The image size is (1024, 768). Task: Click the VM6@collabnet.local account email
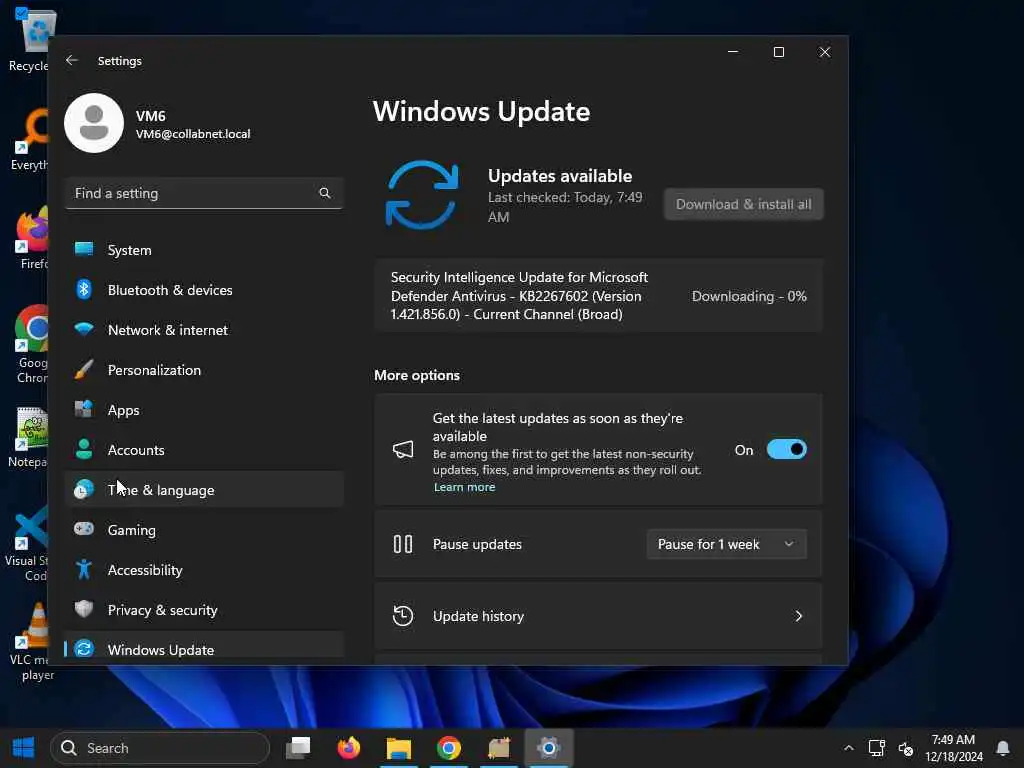tap(193, 134)
